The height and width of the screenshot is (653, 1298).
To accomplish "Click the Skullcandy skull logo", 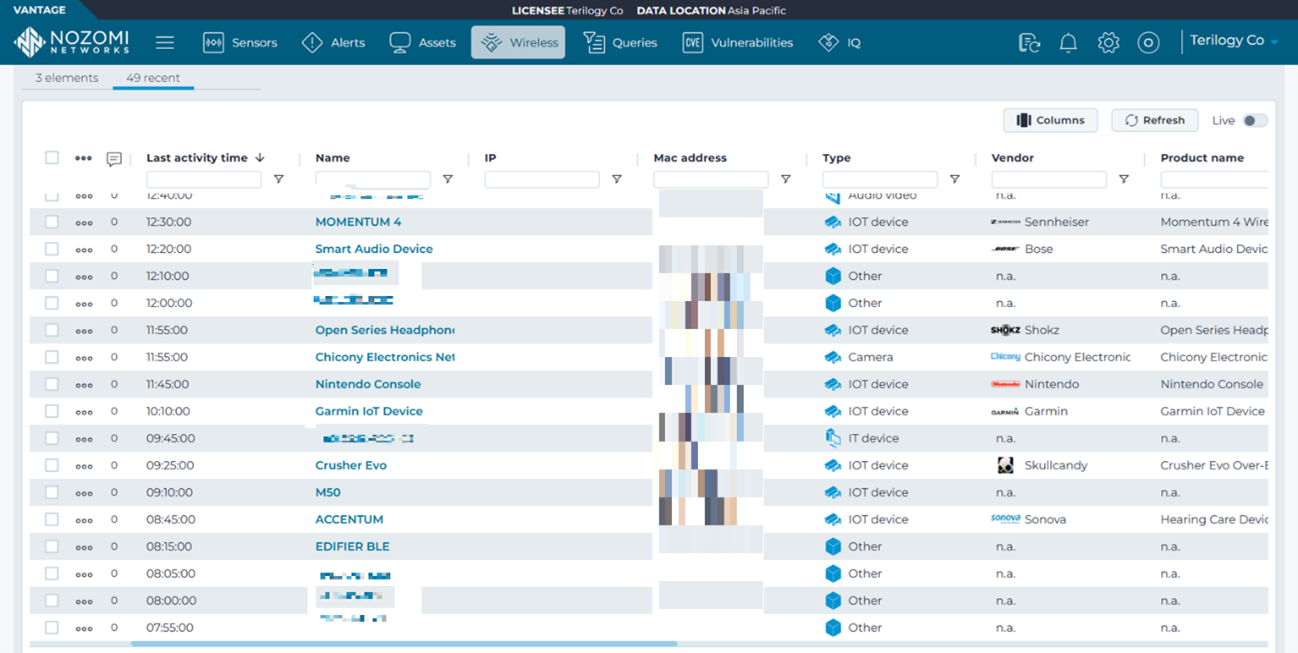I will (x=1005, y=465).
